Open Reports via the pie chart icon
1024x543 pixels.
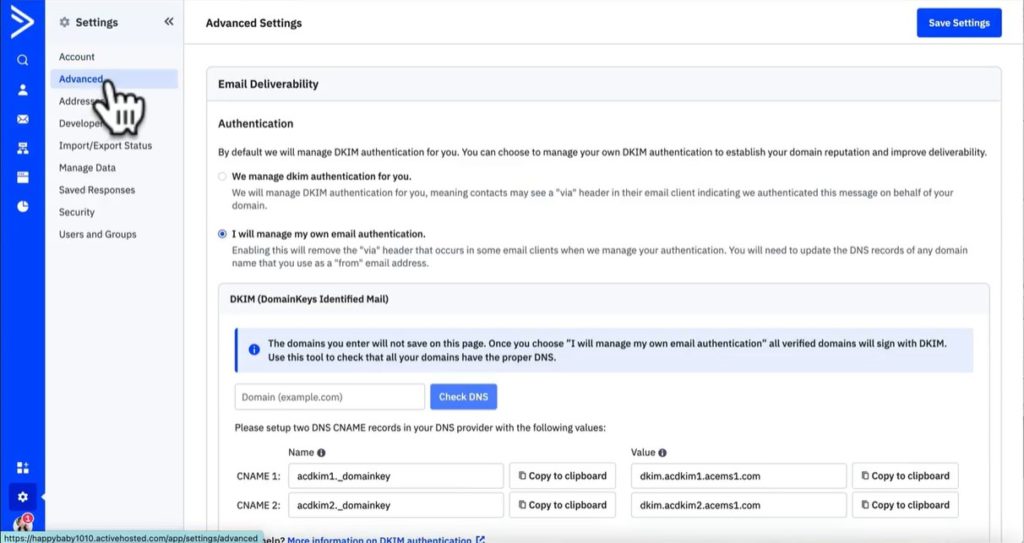coord(22,206)
